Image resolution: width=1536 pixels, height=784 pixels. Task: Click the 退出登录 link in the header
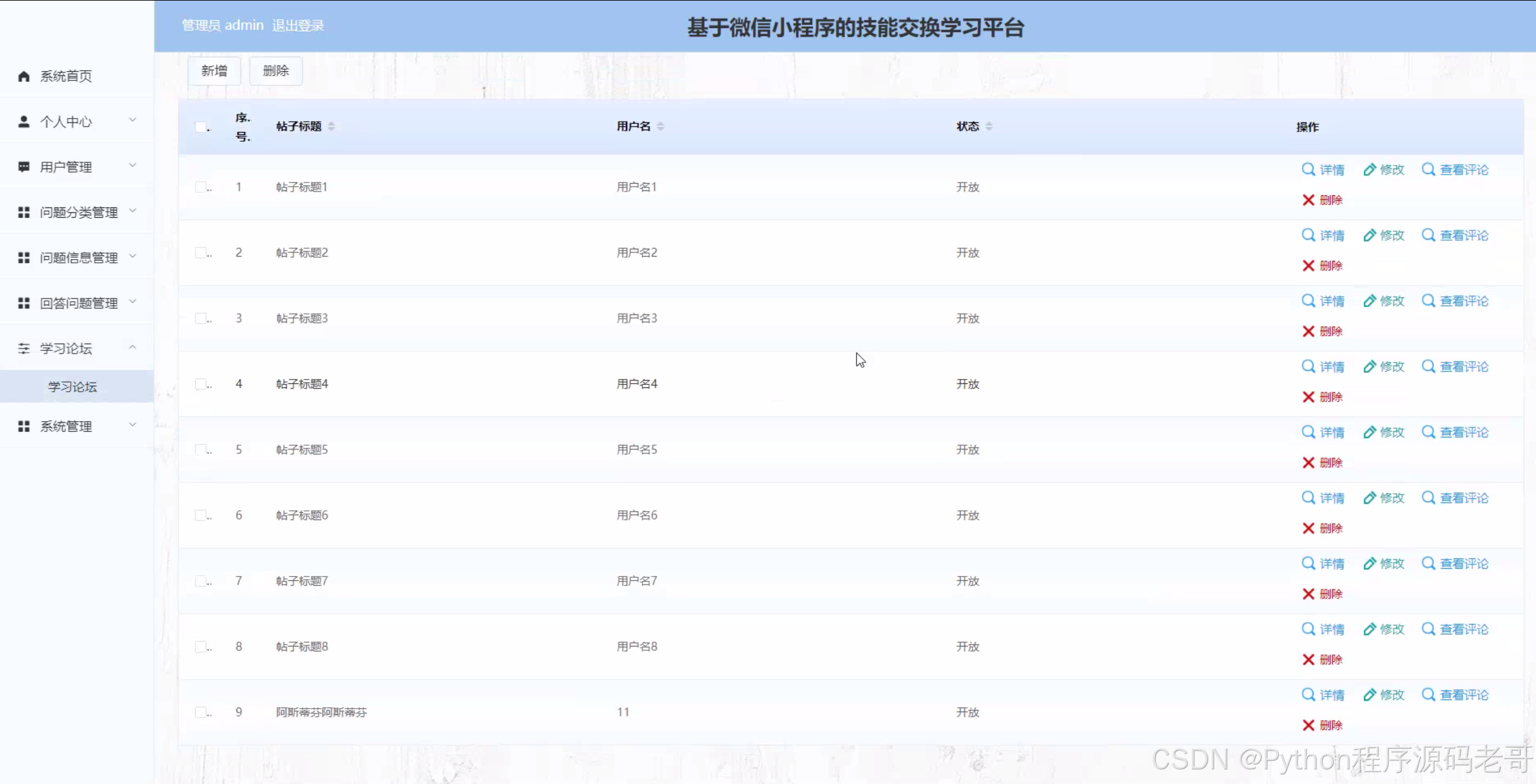pos(297,26)
